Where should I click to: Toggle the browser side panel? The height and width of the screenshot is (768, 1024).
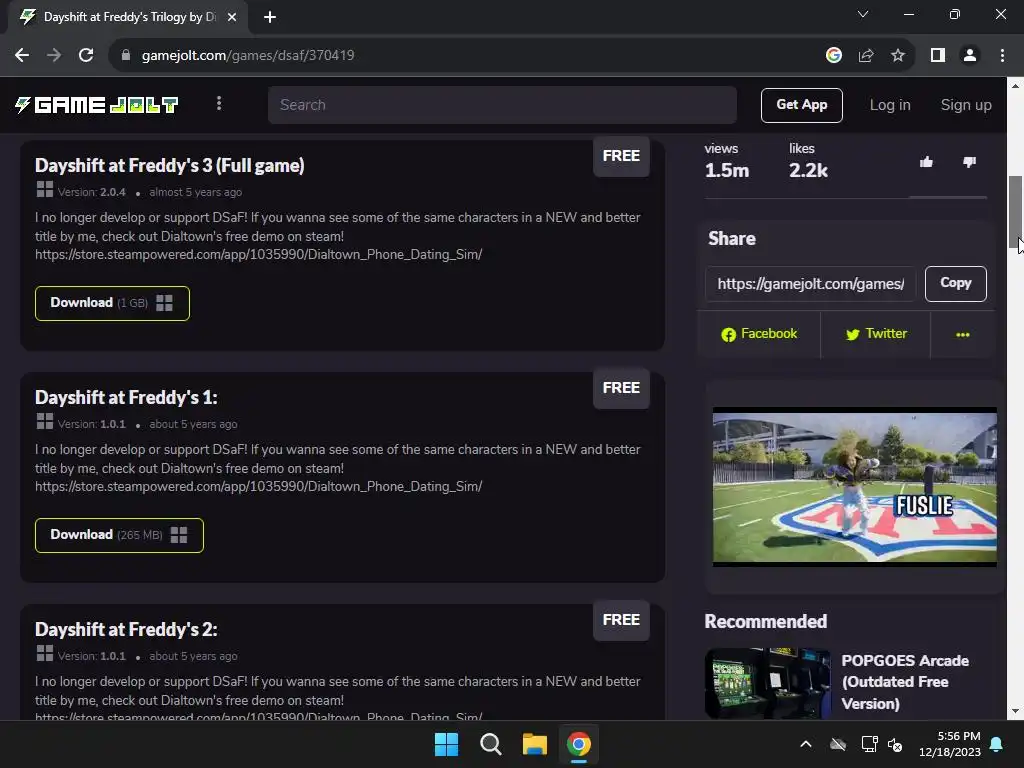coord(938,56)
